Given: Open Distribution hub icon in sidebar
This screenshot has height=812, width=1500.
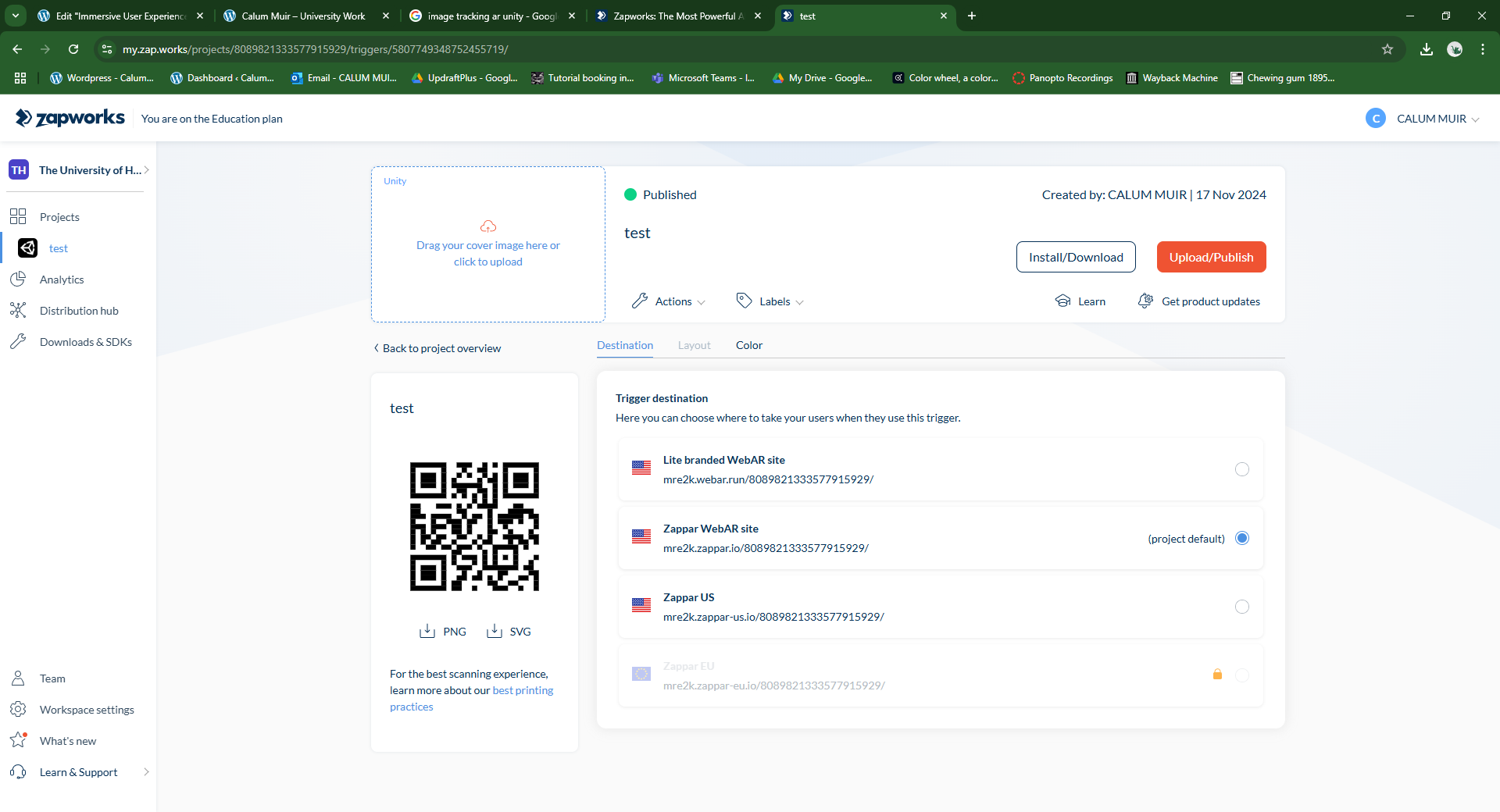Looking at the screenshot, I should (18, 311).
